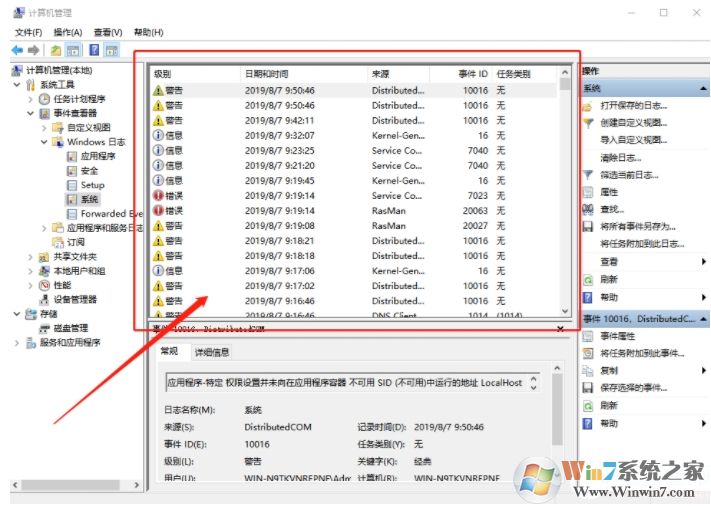
Task: Sort by 日期和时间 column header
Action: tap(303, 74)
